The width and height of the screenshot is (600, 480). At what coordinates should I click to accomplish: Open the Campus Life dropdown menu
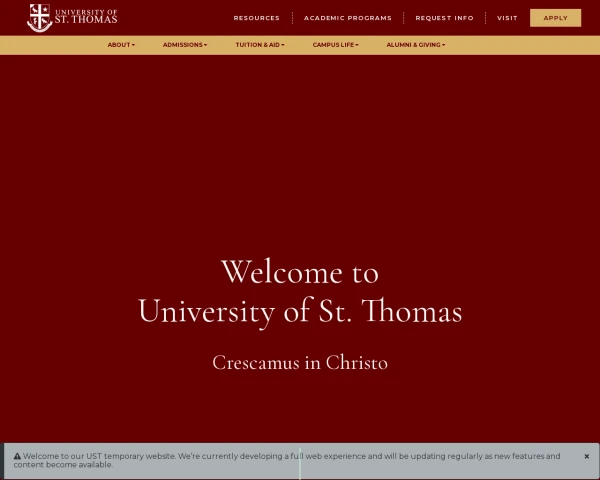coord(335,45)
